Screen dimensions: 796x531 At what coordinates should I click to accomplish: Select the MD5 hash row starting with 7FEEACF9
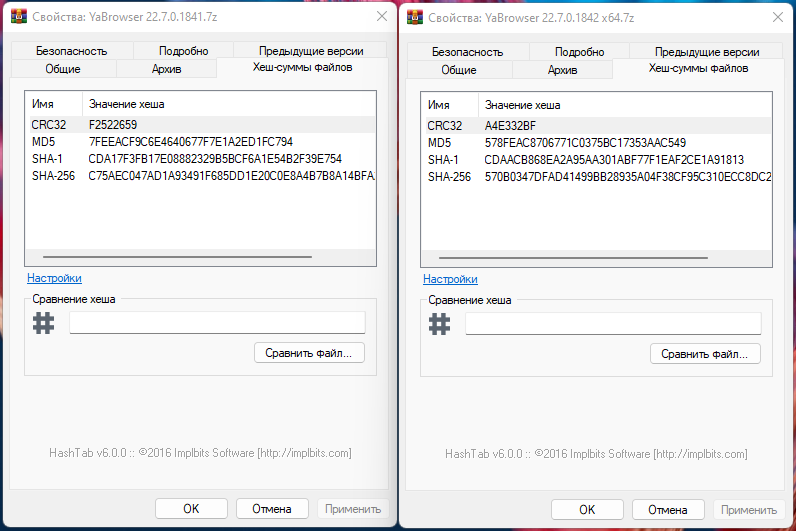(190, 142)
